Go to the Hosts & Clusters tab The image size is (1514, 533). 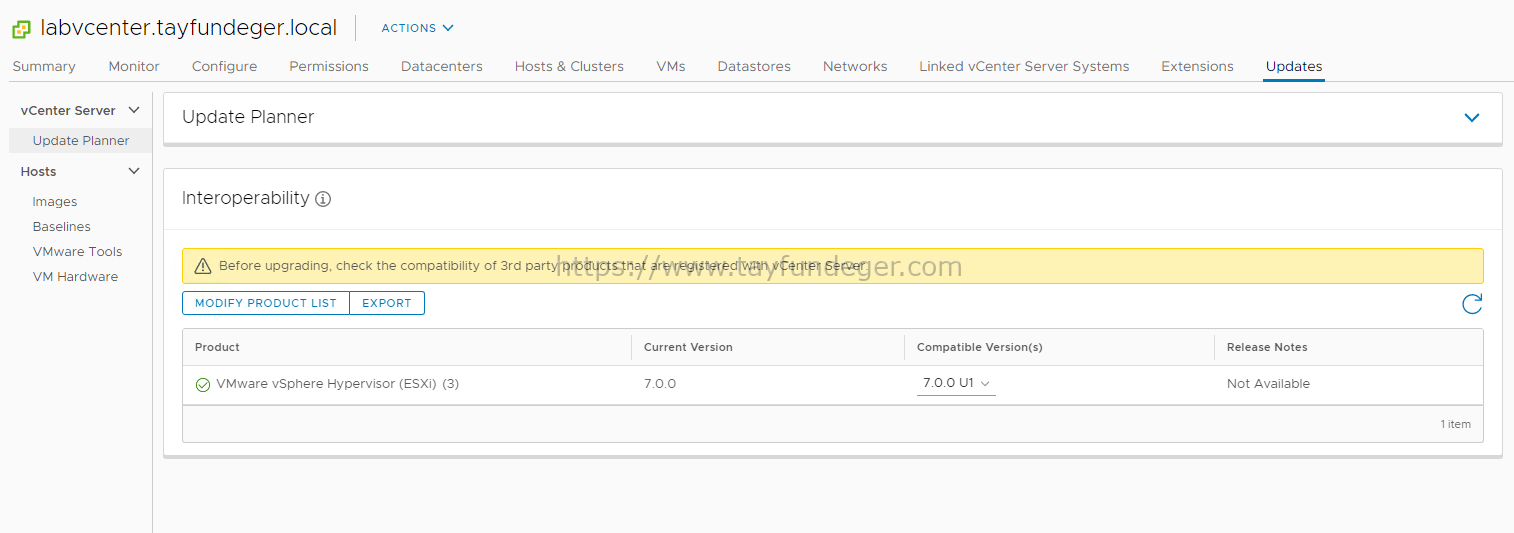pos(569,66)
